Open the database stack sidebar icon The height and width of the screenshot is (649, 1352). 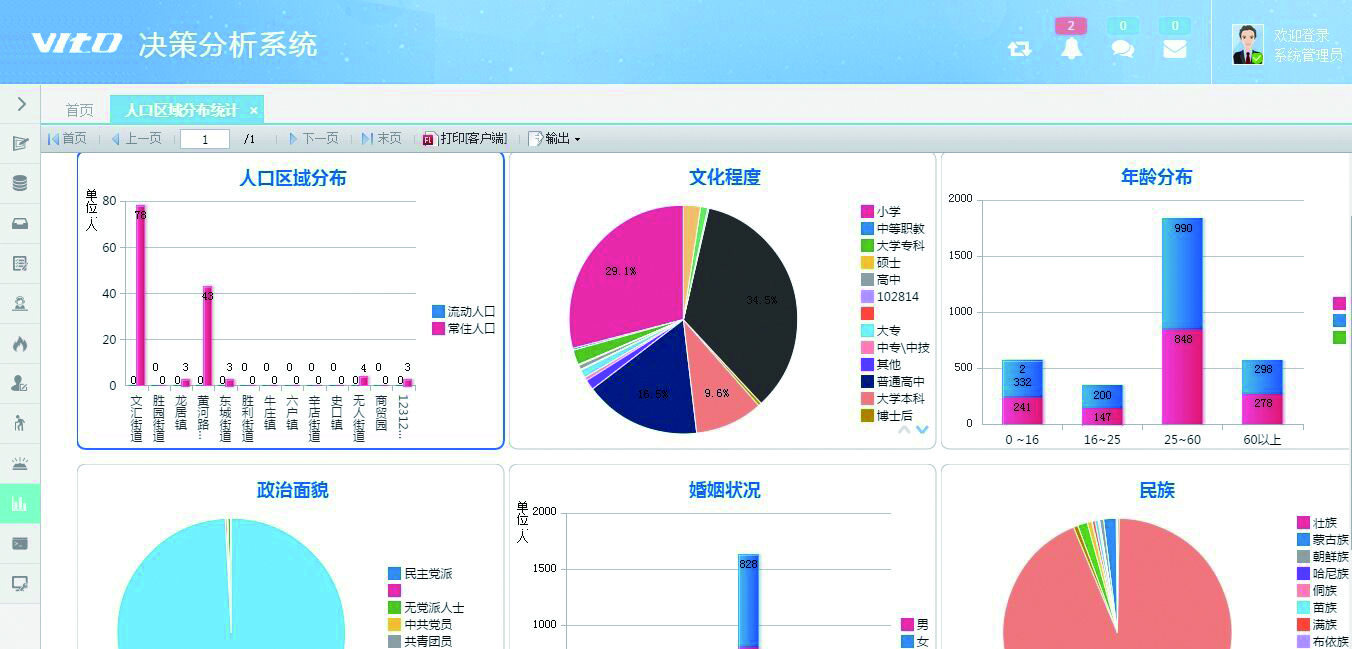pyautogui.click(x=20, y=183)
